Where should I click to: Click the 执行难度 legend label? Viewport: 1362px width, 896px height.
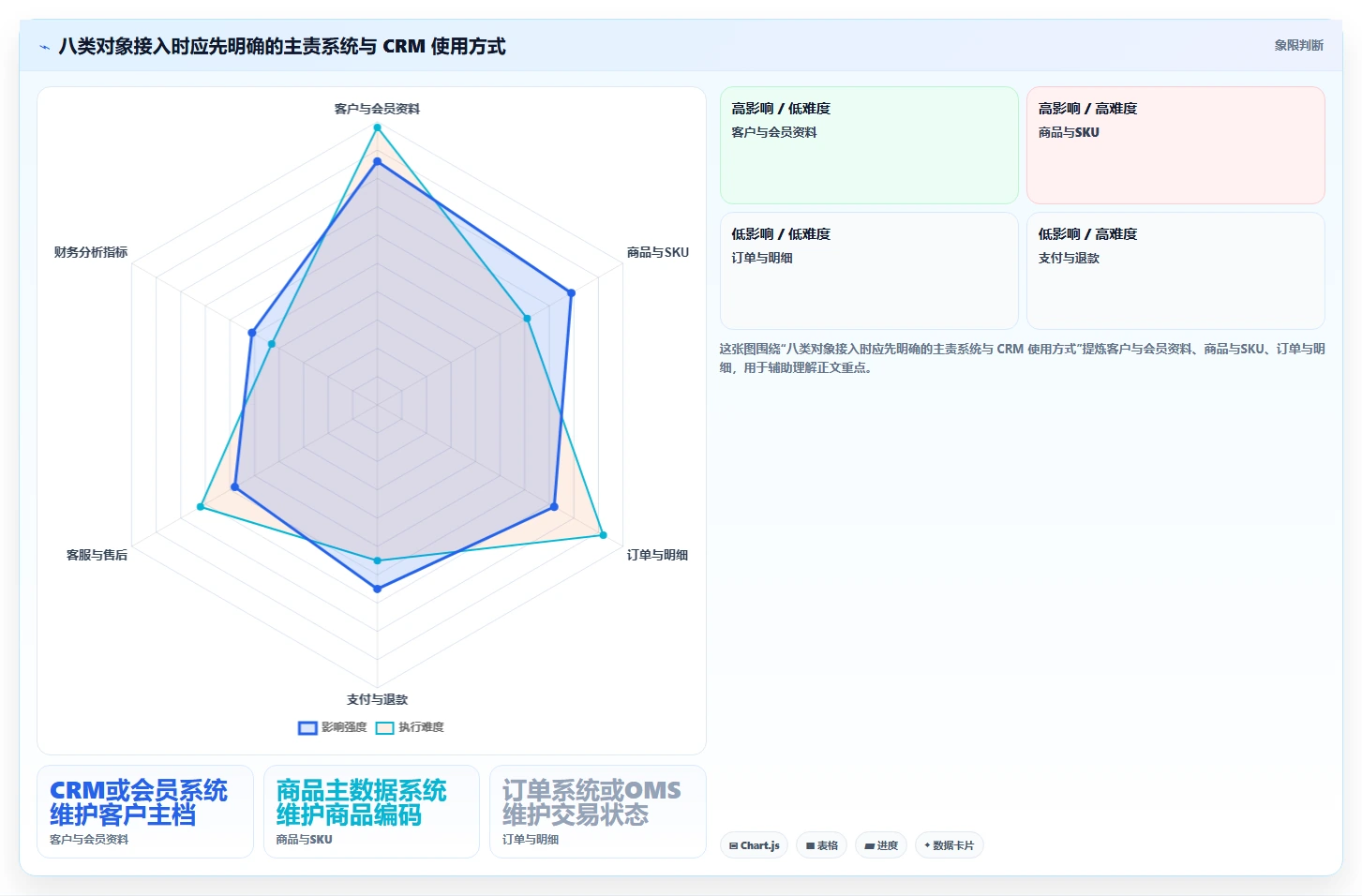point(421,727)
